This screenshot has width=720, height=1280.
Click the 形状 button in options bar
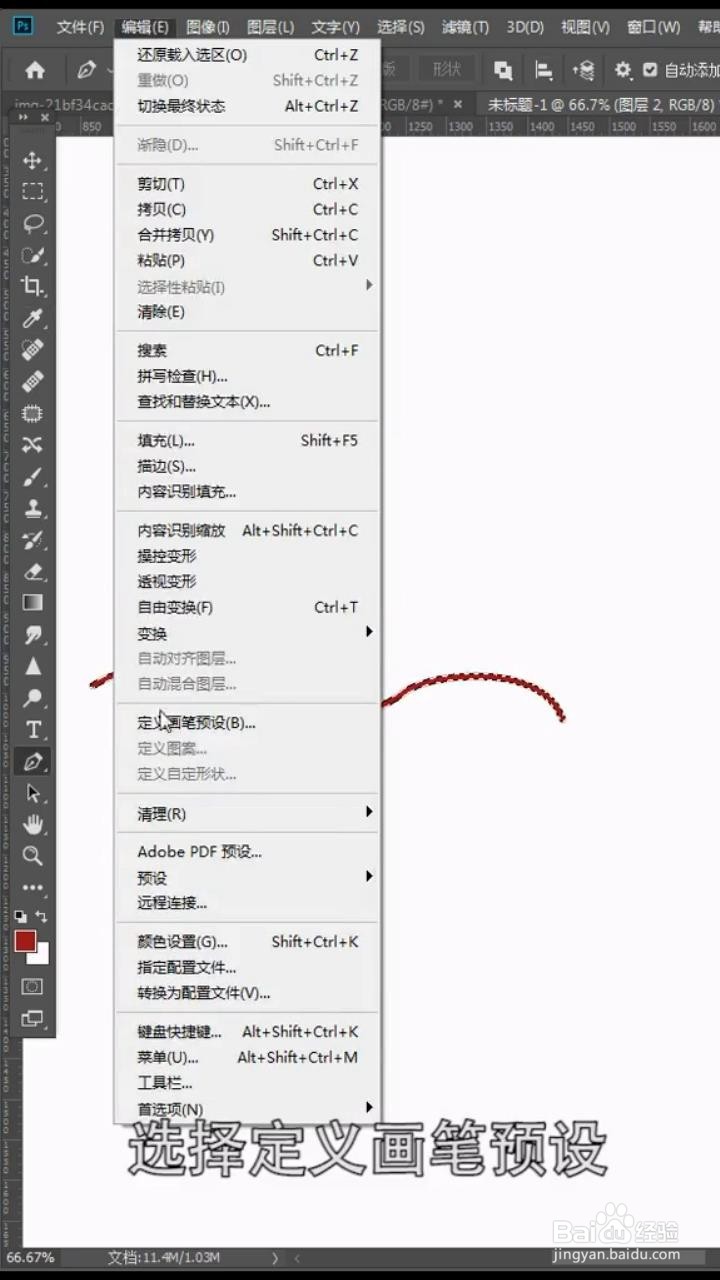click(447, 70)
